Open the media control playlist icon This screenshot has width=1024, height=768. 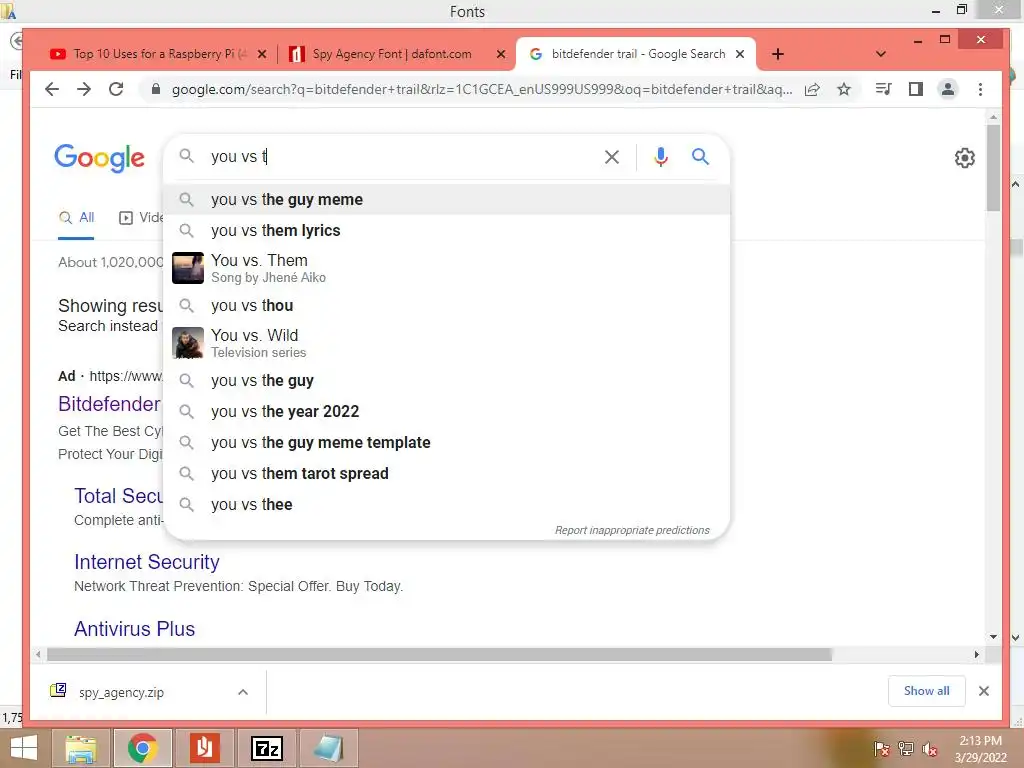[x=883, y=89]
